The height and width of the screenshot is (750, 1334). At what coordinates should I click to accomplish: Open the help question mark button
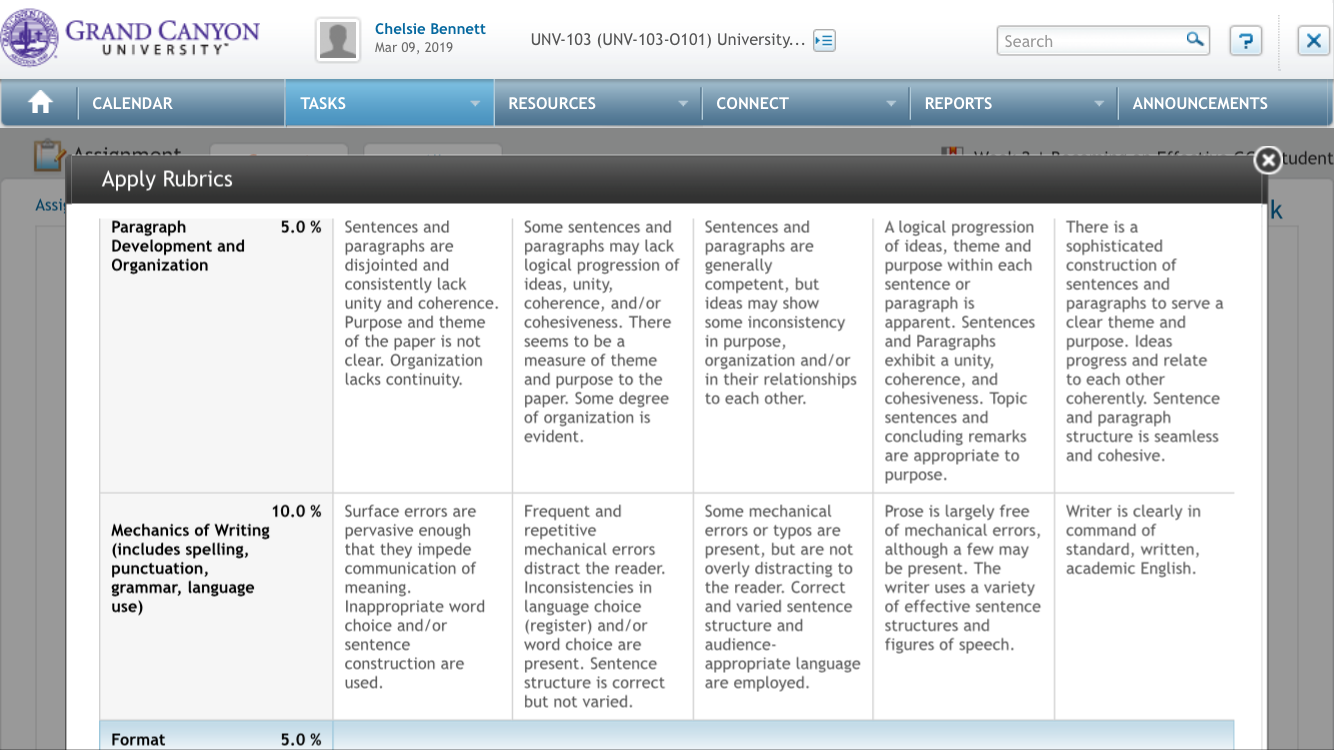pos(1245,41)
